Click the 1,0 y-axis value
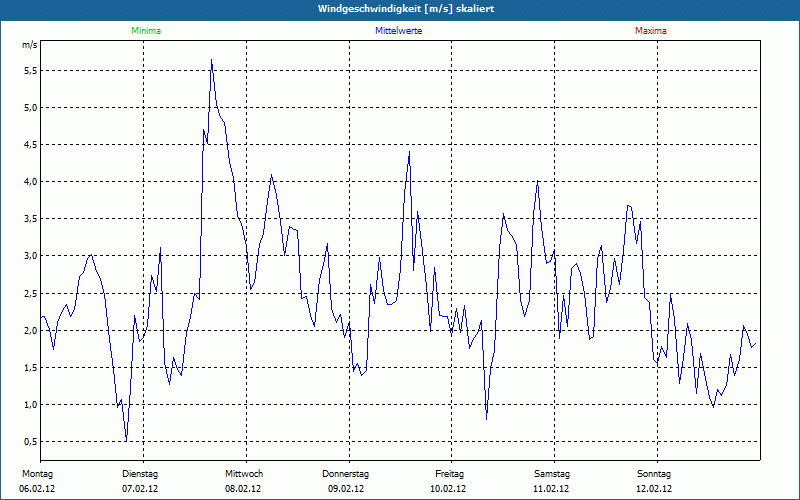This screenshot has width=800, height=500. (30, 405)
